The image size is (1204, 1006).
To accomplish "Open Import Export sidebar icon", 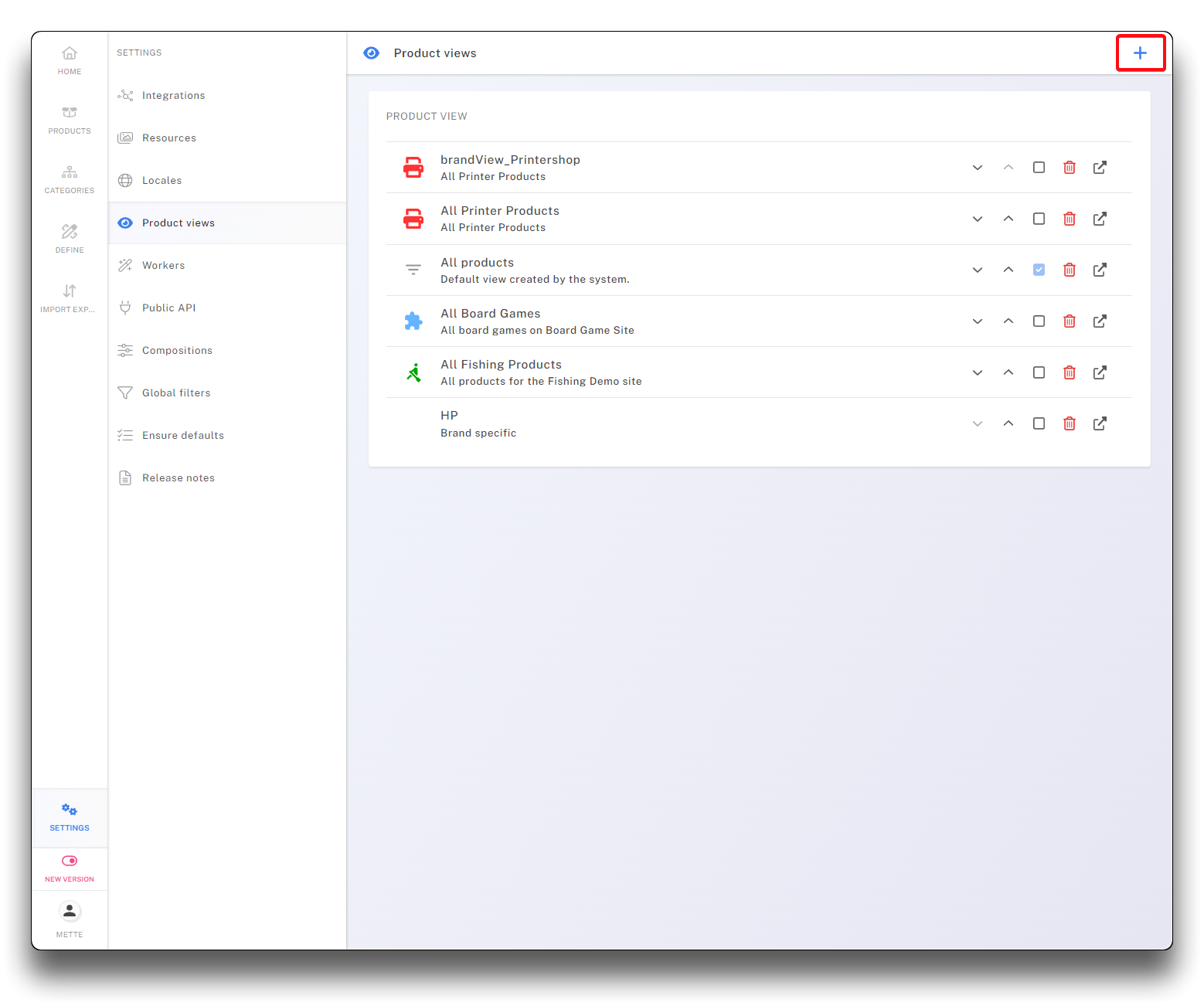I will (x=70, y=297).
